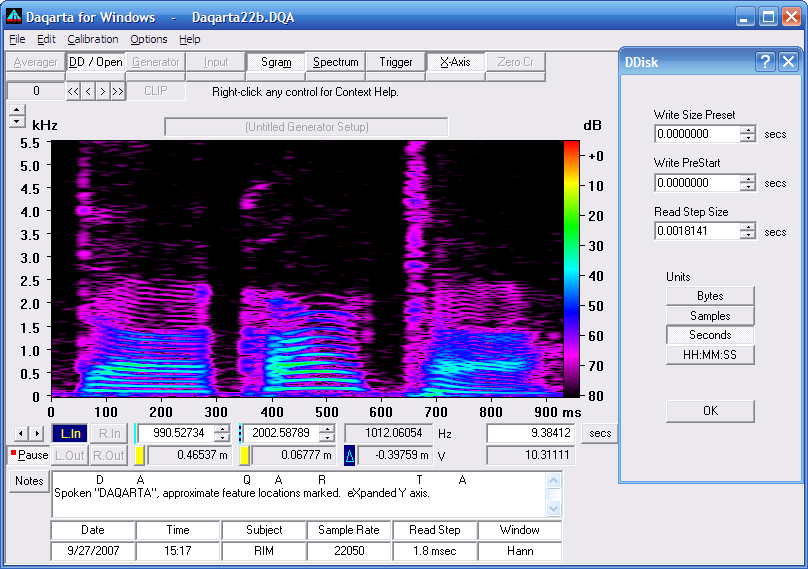Click the Pause button

[x=29, y=456]
